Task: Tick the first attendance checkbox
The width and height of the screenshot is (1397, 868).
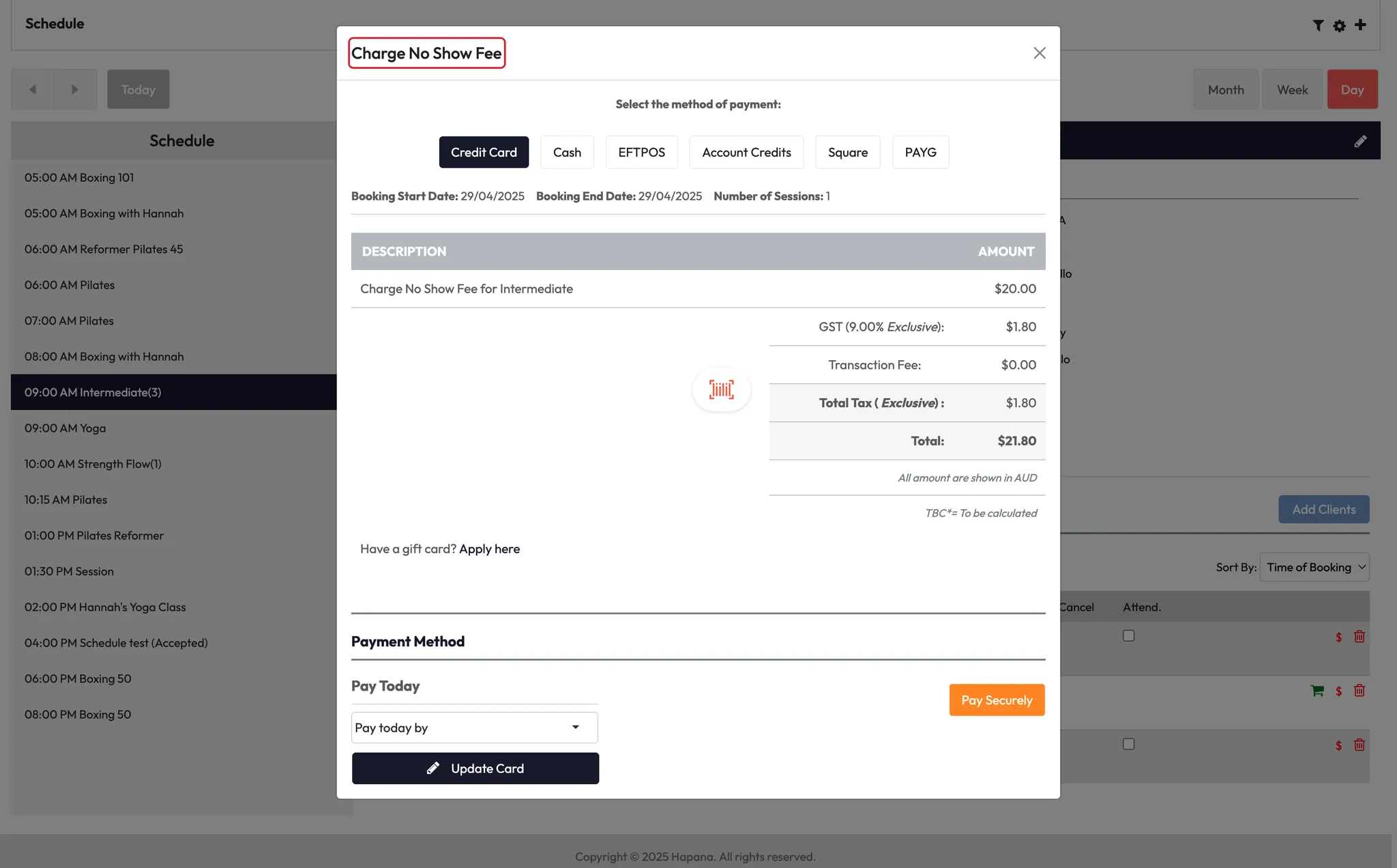Action: [1128, 635]
